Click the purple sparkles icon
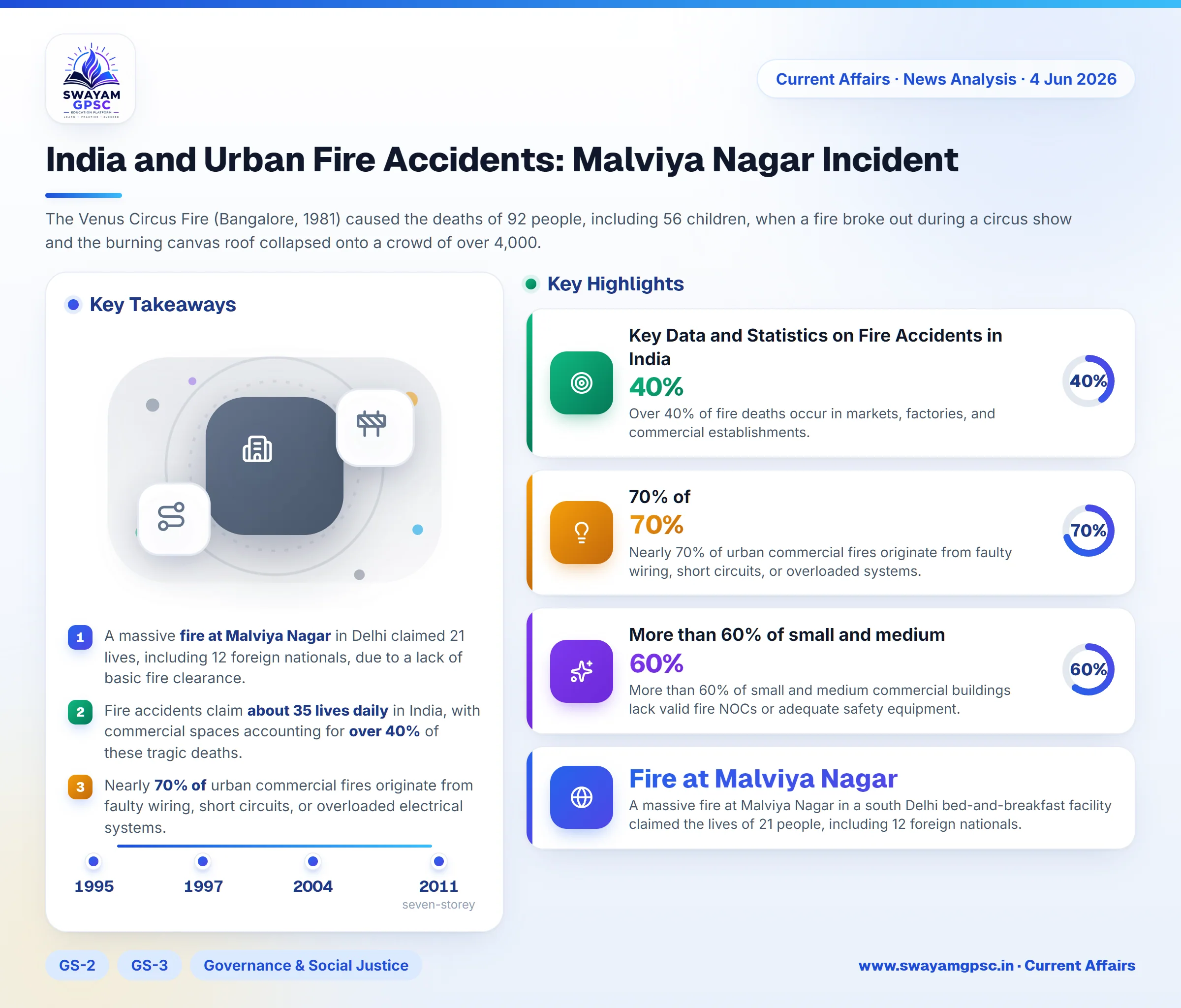The width and height of the screenshot is (1181, 1008). [x=581, y=670]
